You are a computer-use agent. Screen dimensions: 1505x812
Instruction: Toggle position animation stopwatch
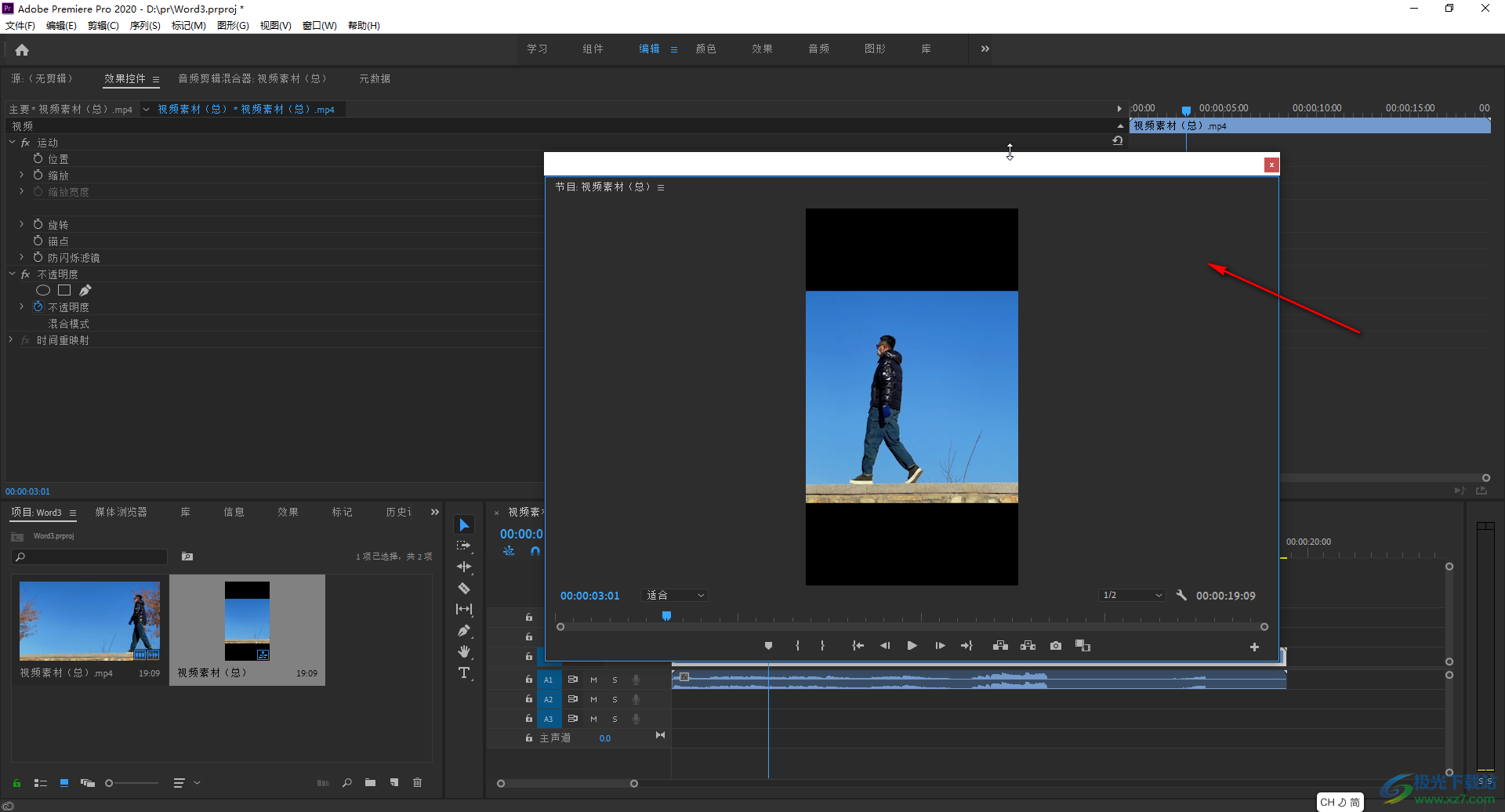pyautogui.click(x=38, y=158)
